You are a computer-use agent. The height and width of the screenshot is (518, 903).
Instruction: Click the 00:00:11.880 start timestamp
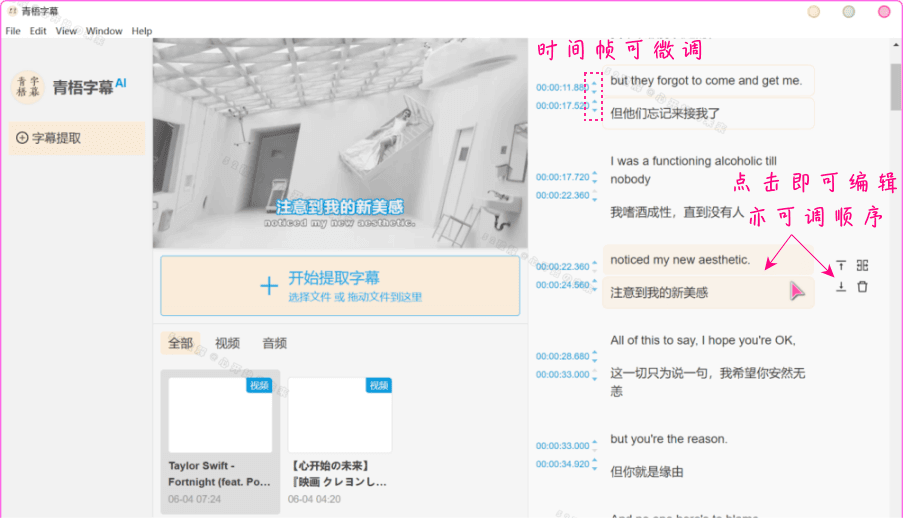(x=563, y=88)
